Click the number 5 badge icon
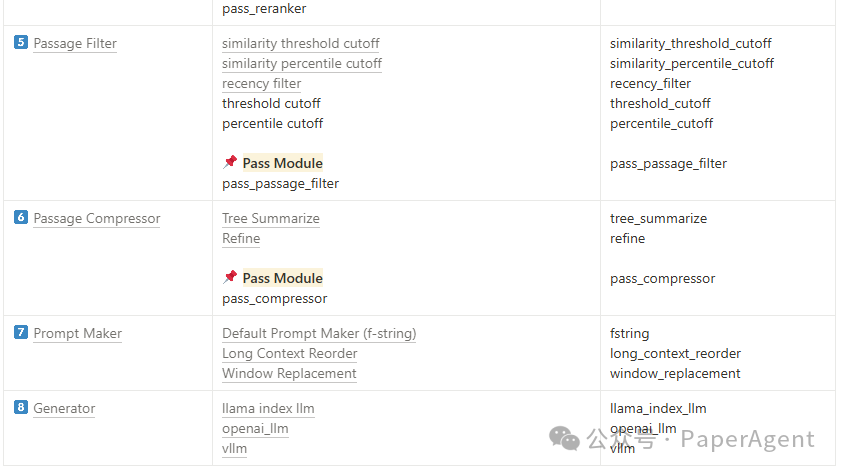The image size is (841, 473). (x=20, y=42)
